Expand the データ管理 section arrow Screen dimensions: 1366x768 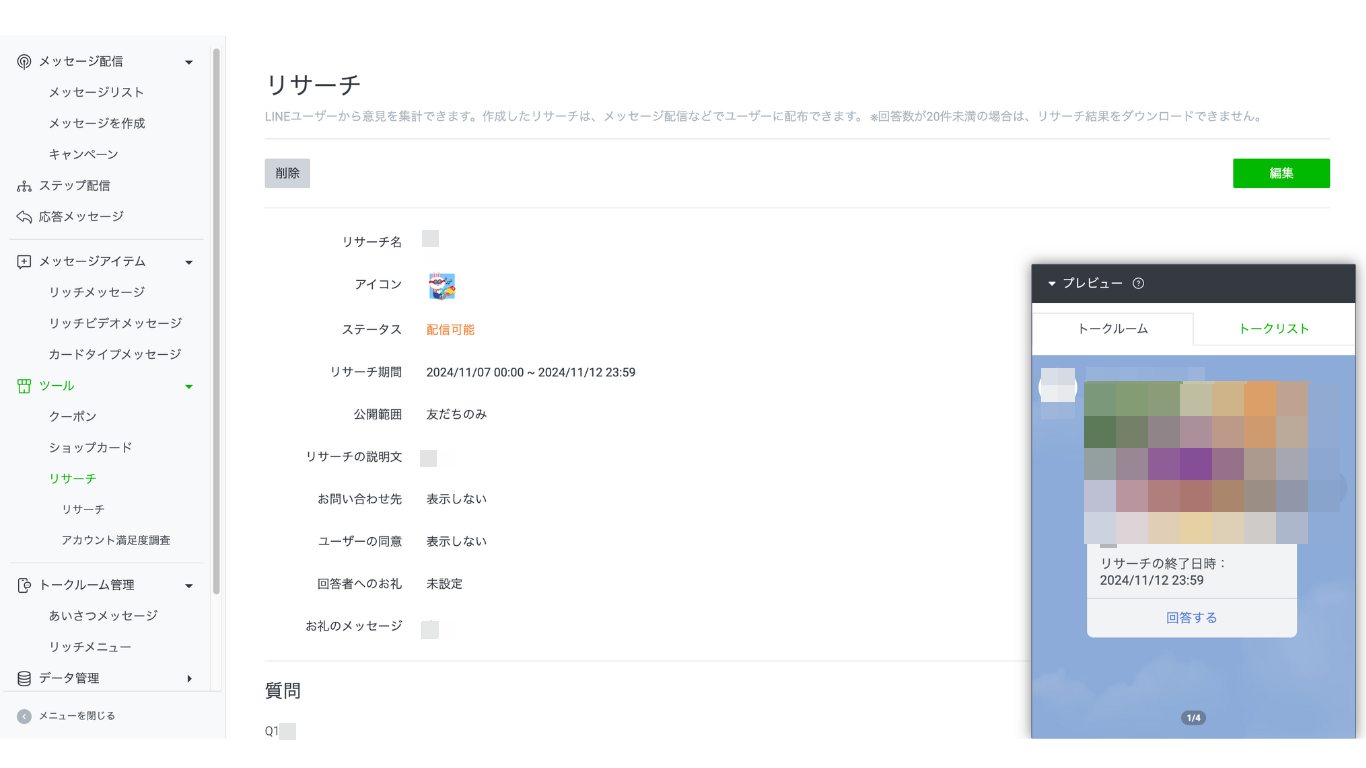189,679
